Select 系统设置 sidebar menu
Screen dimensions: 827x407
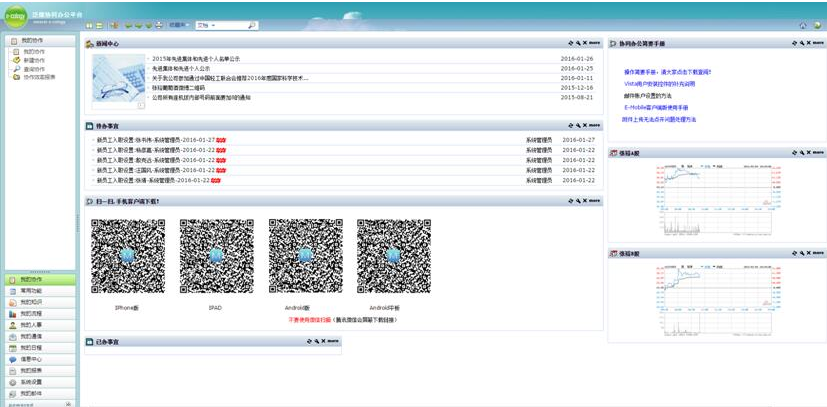coord(40,382)
